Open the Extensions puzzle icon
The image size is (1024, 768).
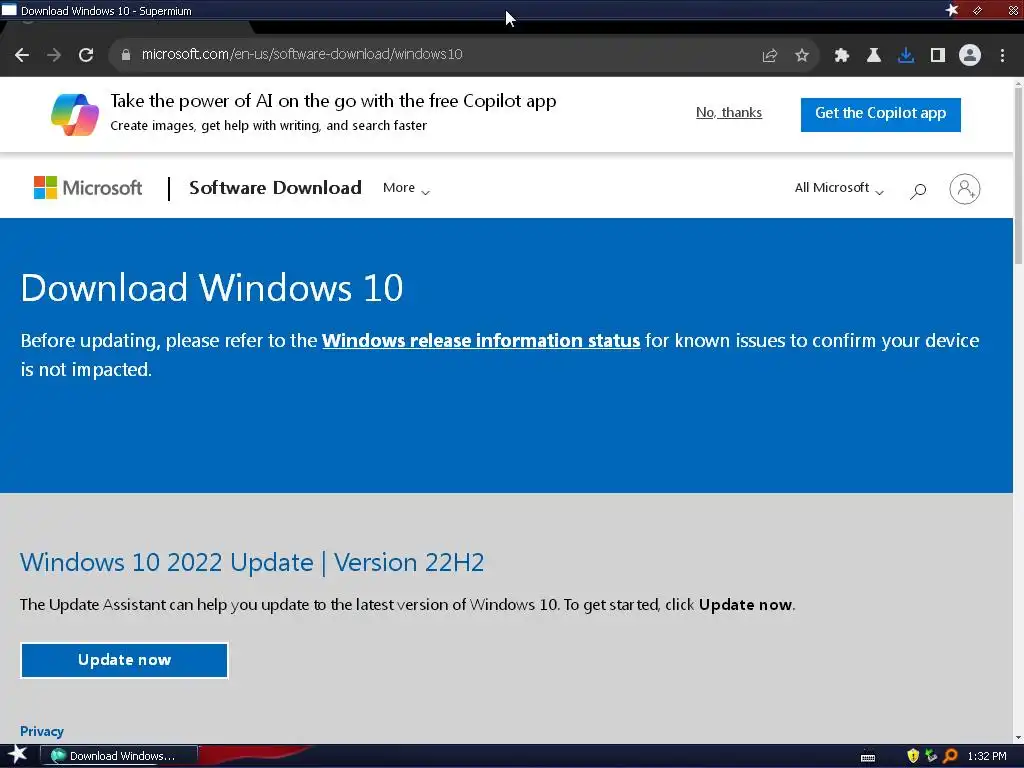point(841,56)
